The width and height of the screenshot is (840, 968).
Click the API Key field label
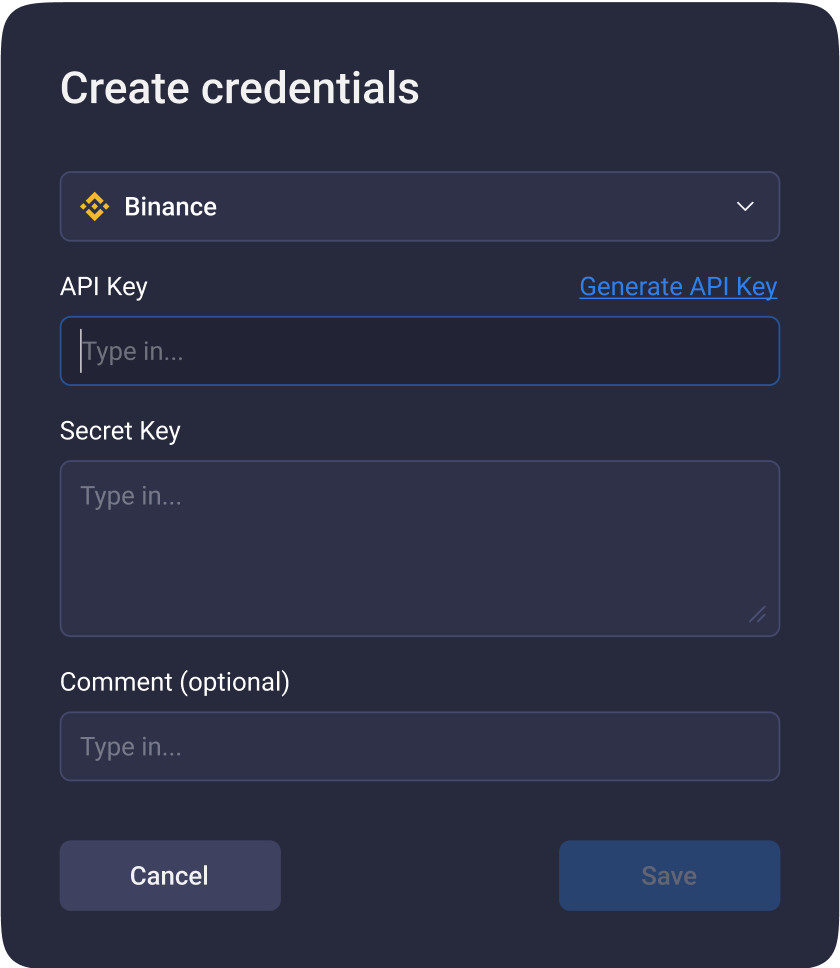tap(104, 287)
